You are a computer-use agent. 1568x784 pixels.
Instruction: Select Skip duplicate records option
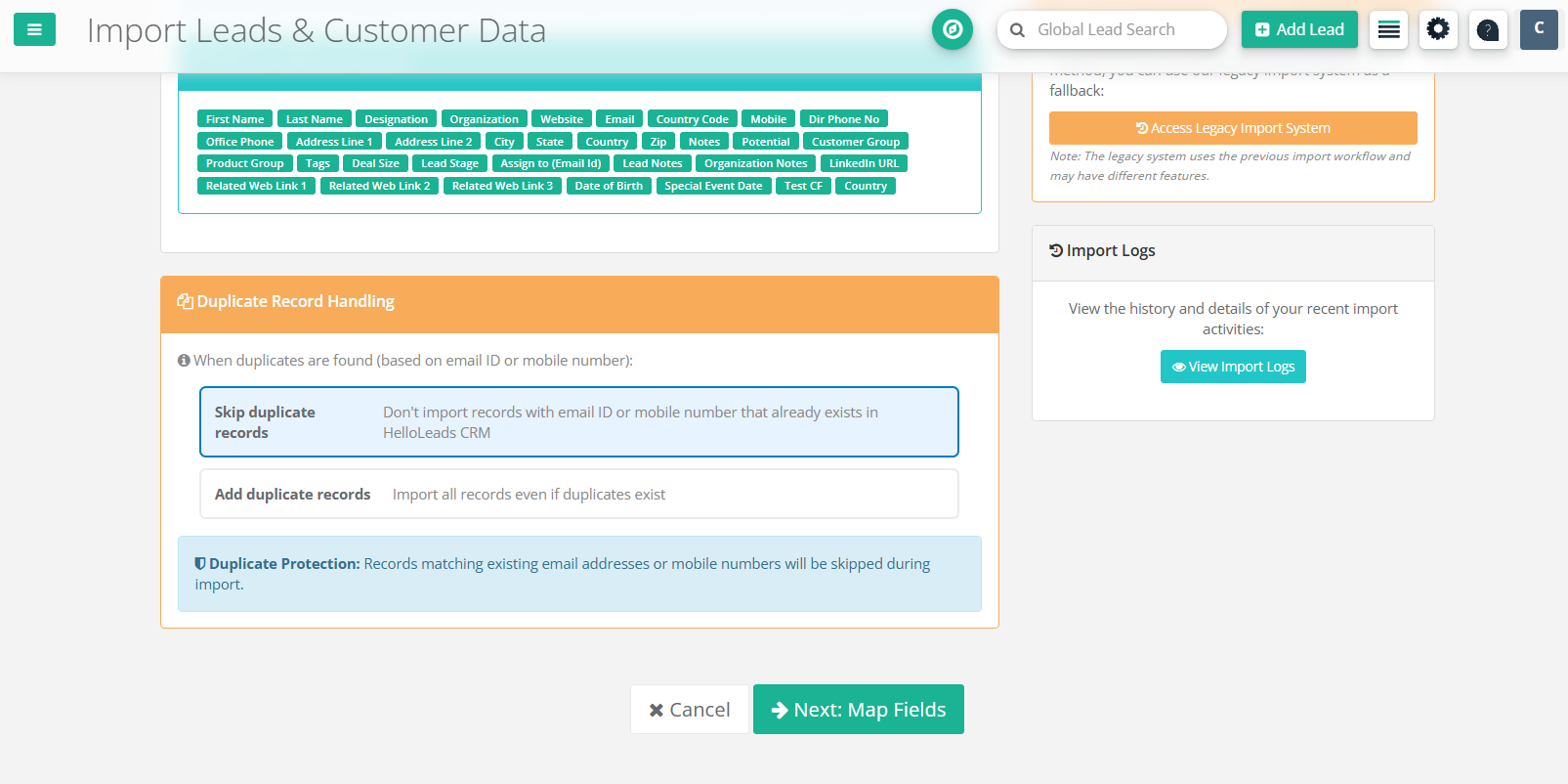(578, 422)
